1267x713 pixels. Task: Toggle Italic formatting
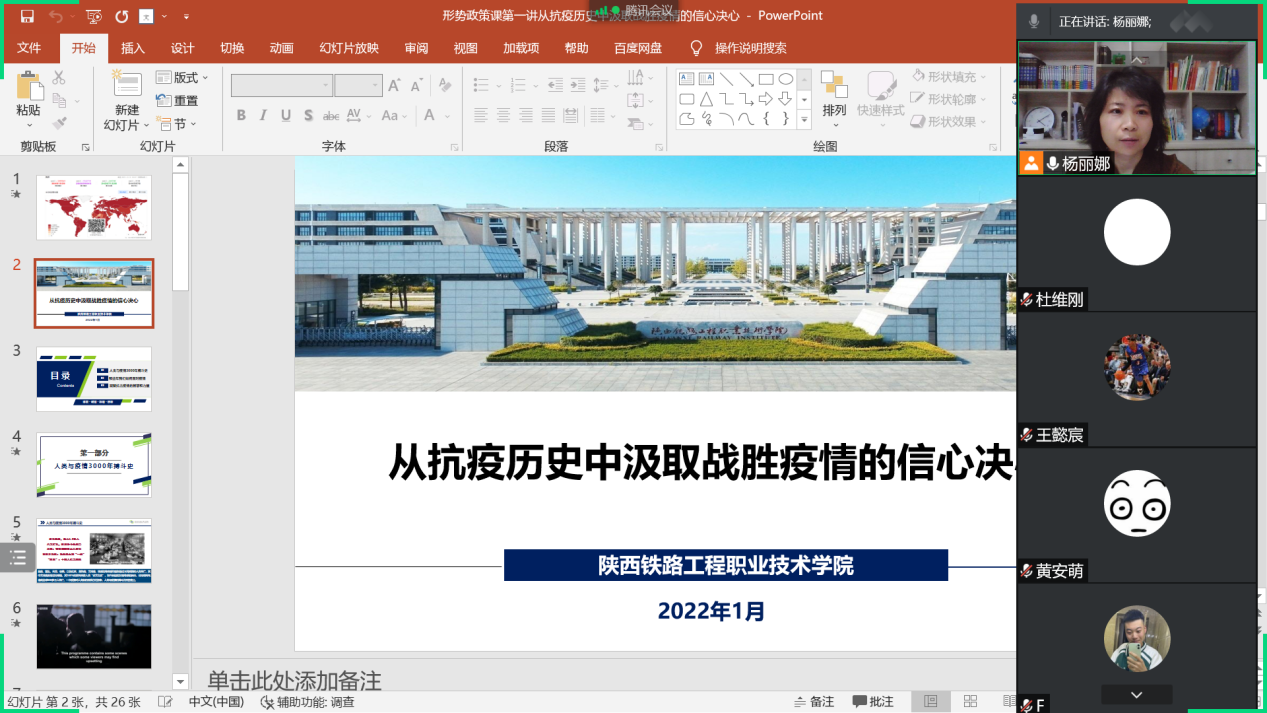(263, 116)
